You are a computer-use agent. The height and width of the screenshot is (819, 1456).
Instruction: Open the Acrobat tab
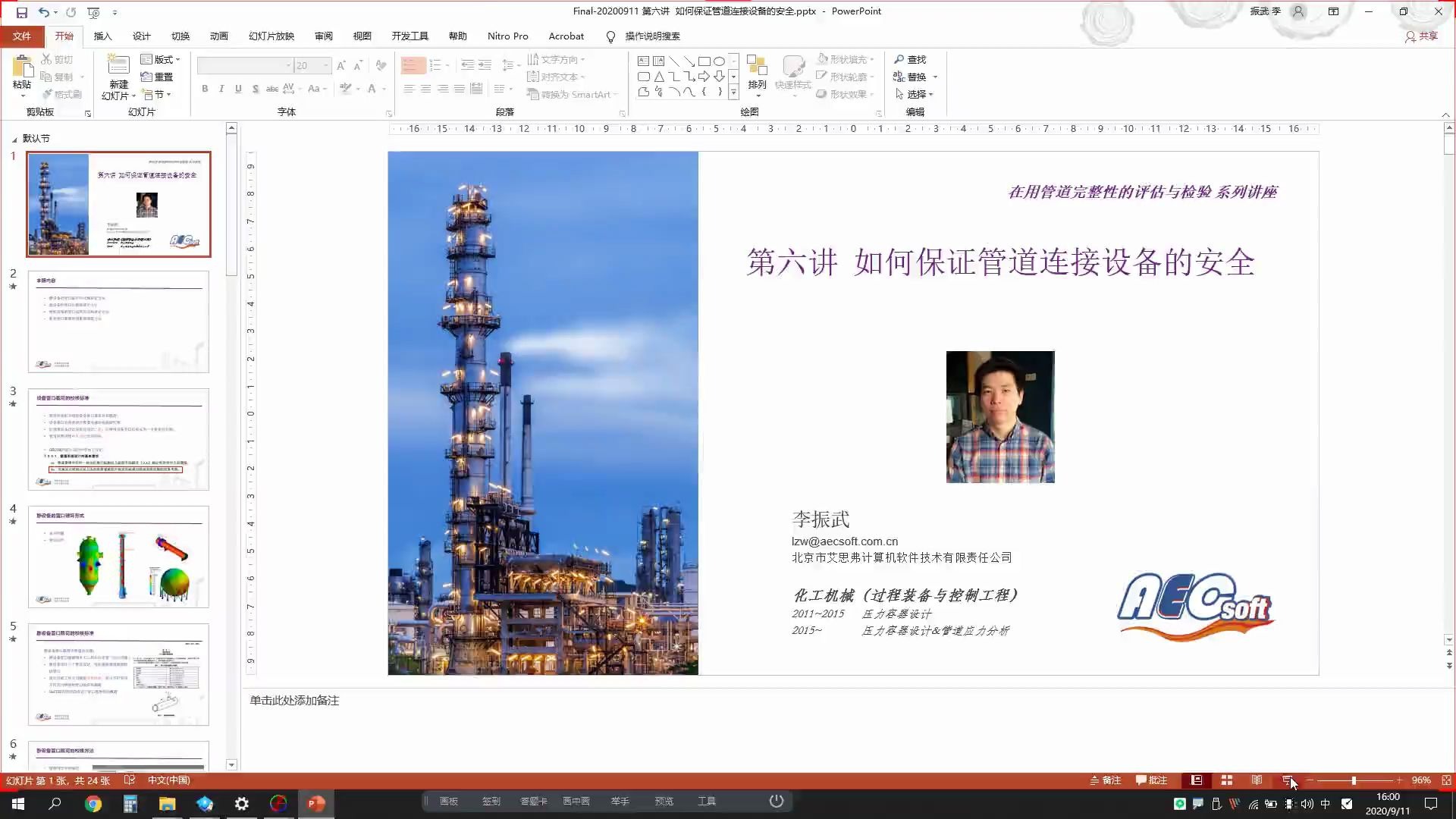pos(566,36)
